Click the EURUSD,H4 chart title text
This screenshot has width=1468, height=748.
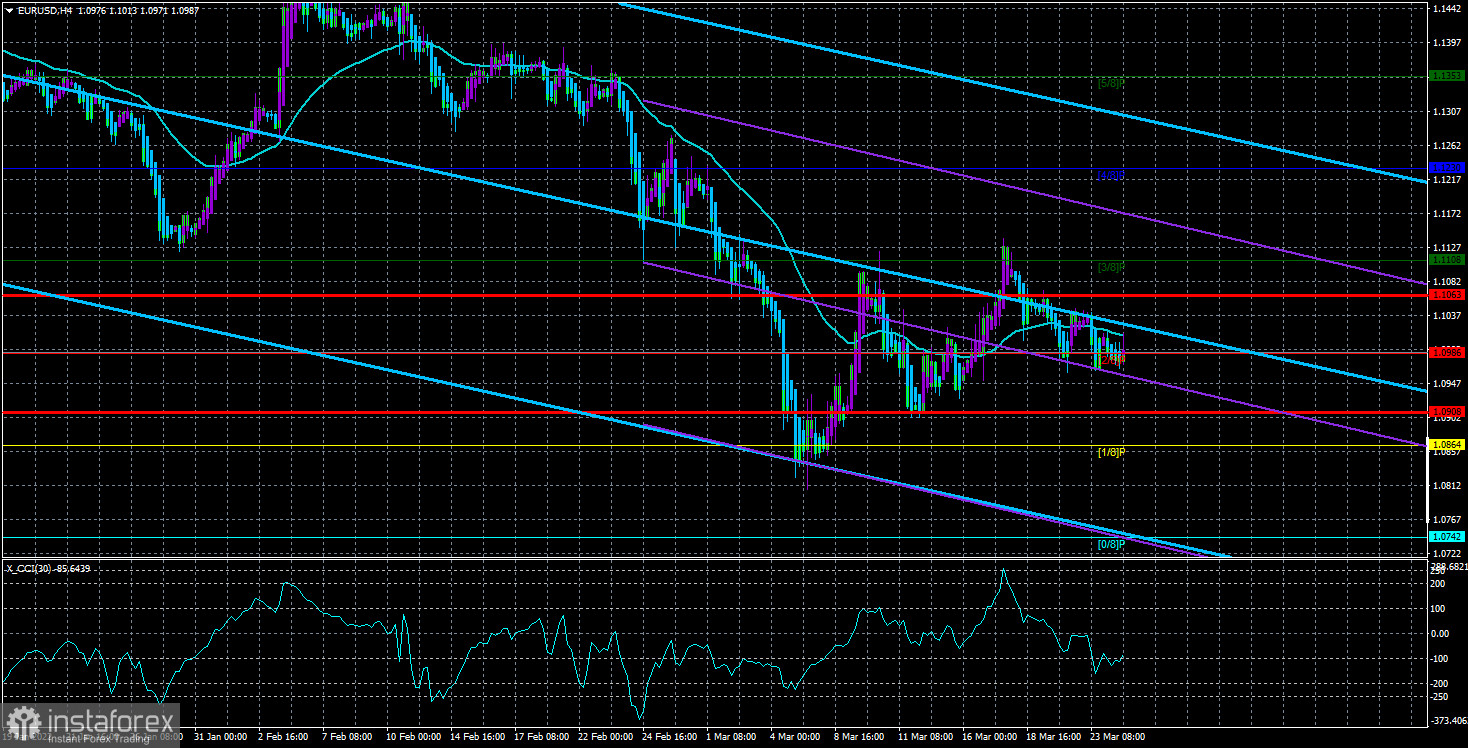pos(47,9)
